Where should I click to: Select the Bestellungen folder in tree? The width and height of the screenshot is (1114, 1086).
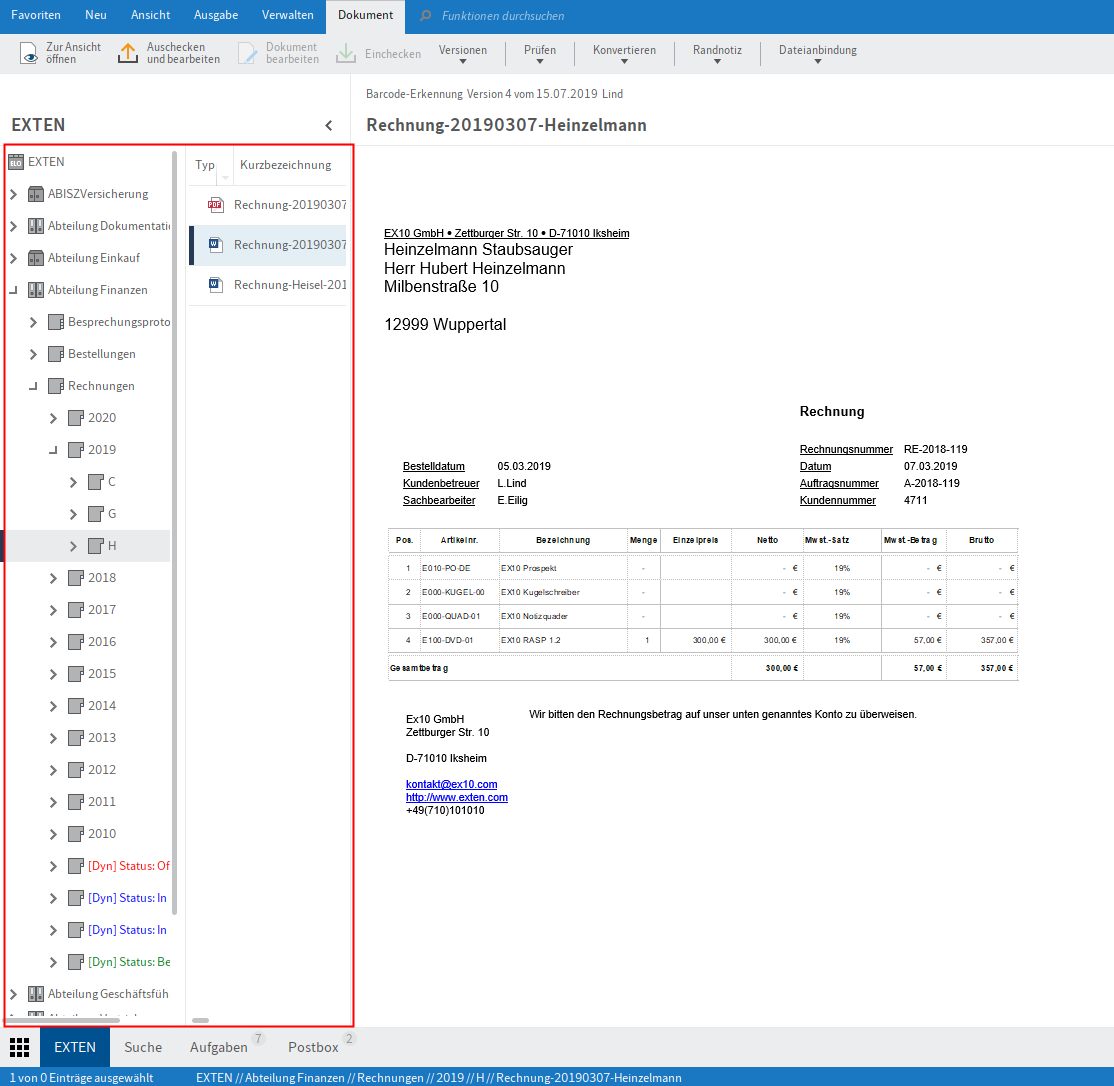pos(101,354)
